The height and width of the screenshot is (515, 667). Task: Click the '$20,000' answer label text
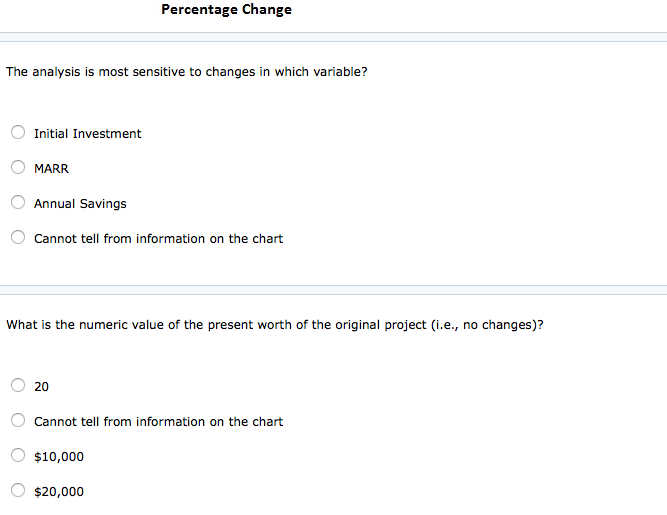point(59,491)
